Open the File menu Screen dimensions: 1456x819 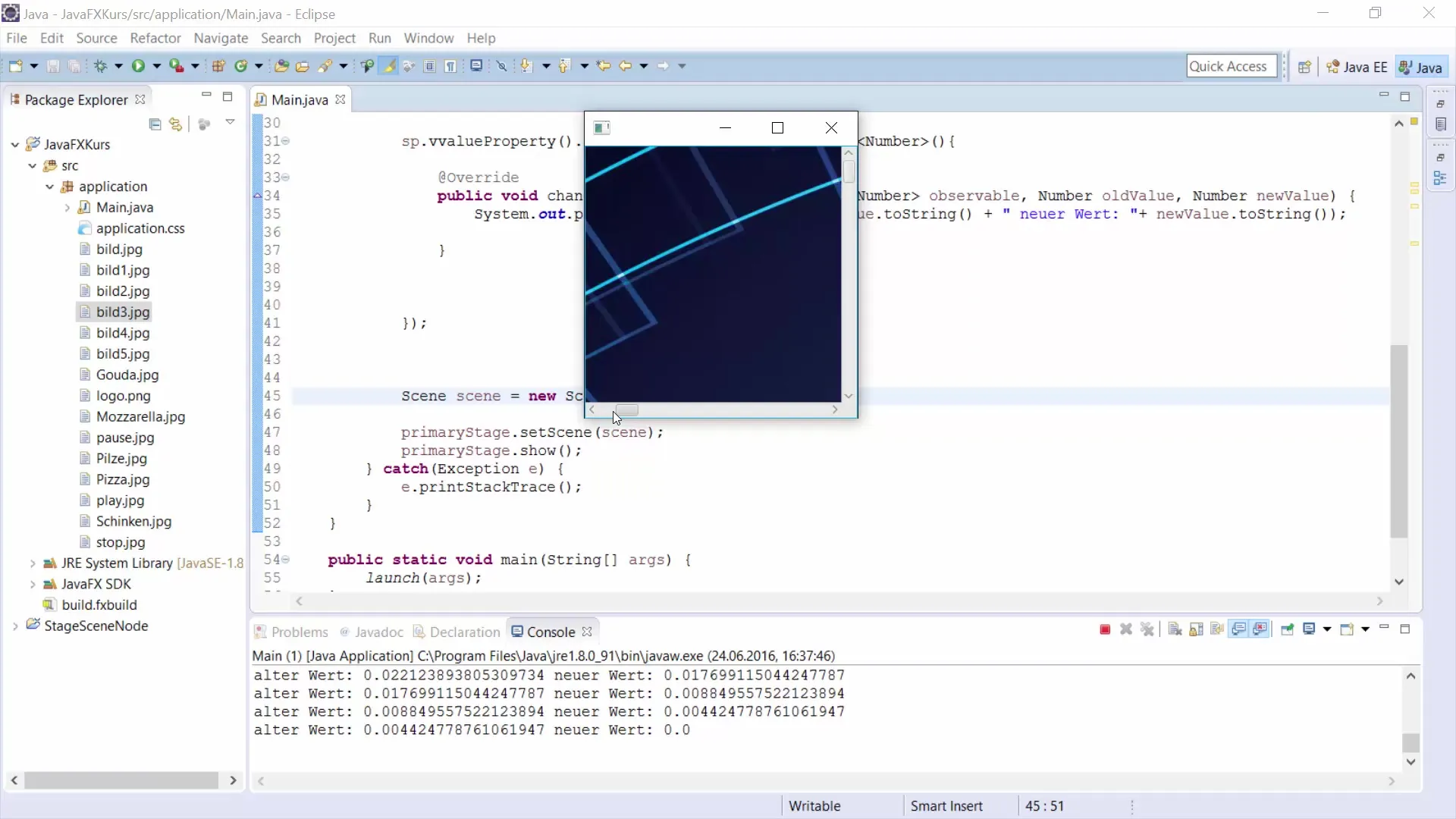click(x=17, y=38)
